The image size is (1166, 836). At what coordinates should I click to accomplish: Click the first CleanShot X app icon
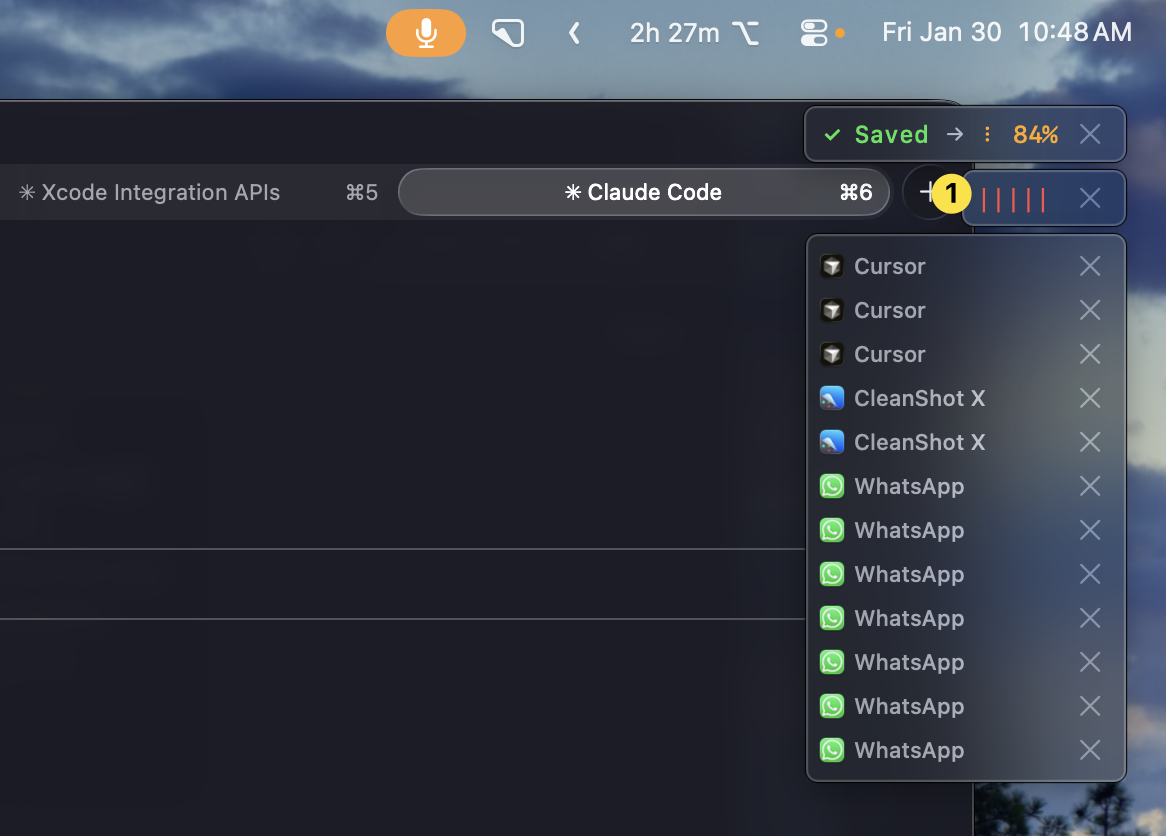pos(832,398)
